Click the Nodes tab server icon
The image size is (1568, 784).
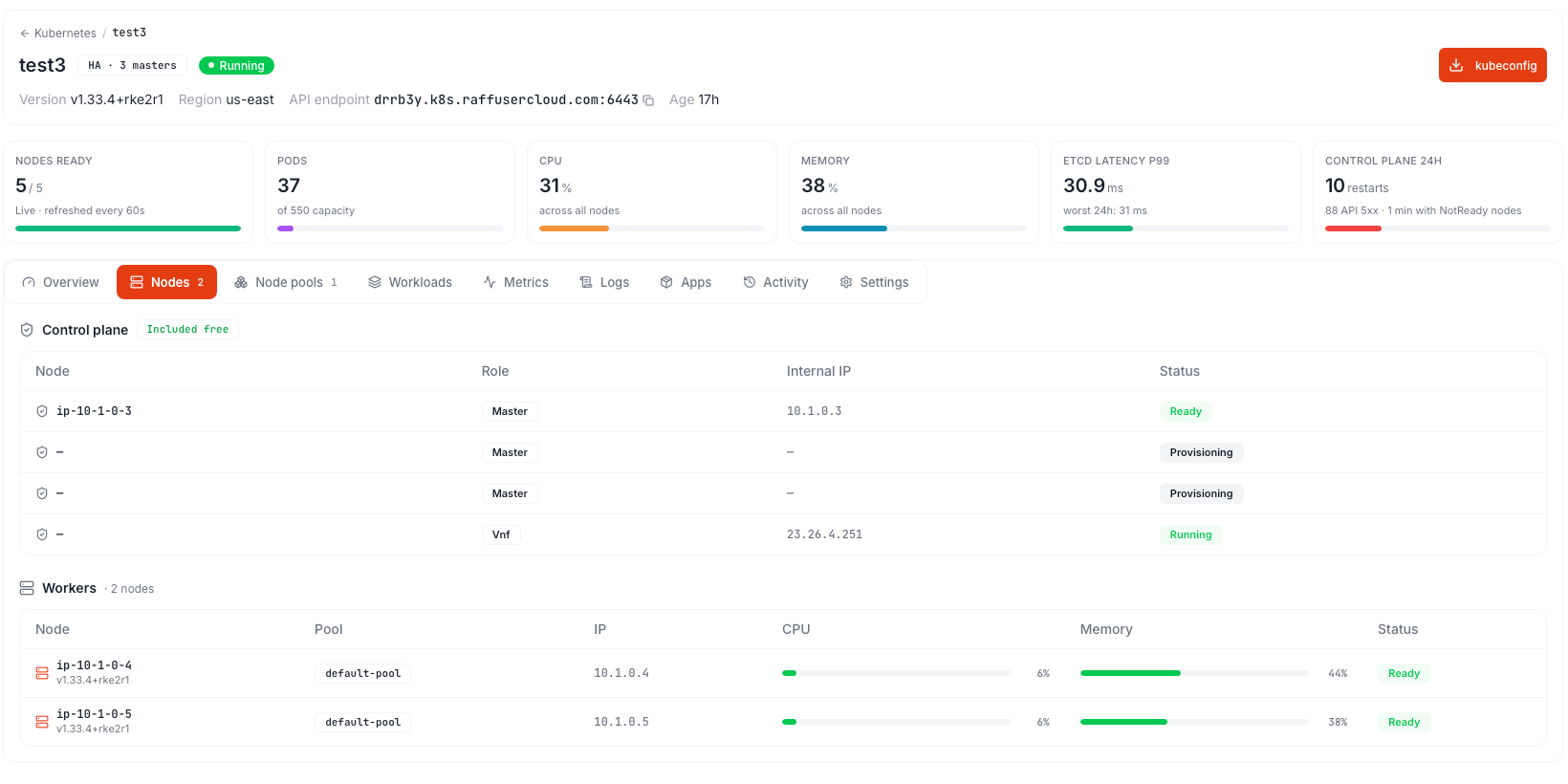point(137,282)
